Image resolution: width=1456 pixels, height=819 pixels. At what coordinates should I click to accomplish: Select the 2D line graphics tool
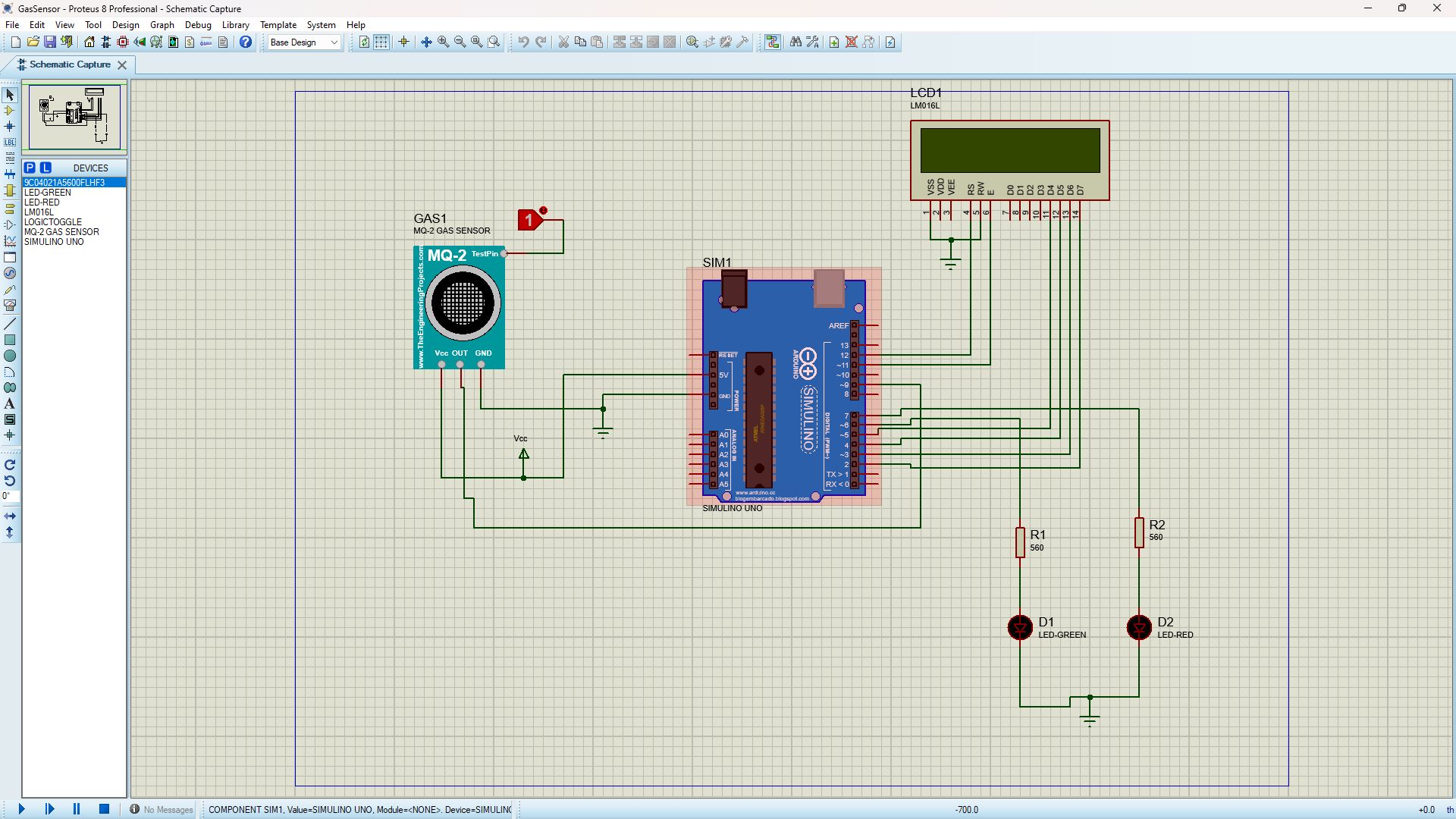(10, 324)
